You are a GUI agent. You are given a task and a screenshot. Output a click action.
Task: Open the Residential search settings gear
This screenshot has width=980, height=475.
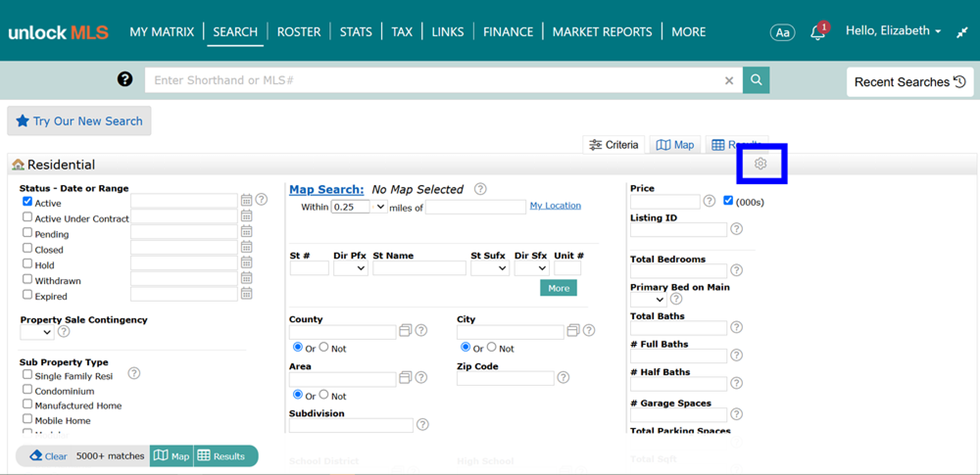760,164
